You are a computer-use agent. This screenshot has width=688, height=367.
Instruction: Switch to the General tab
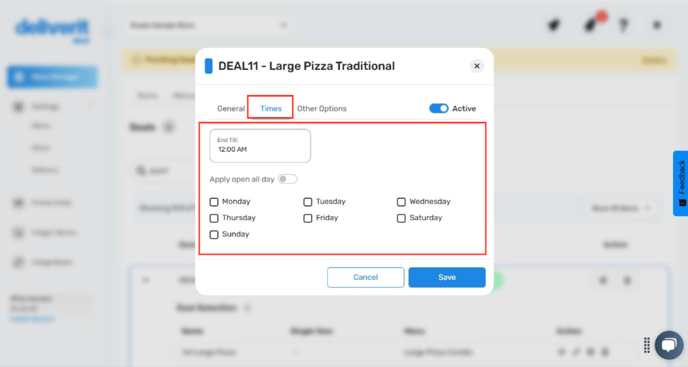click(x=231, y=108)
